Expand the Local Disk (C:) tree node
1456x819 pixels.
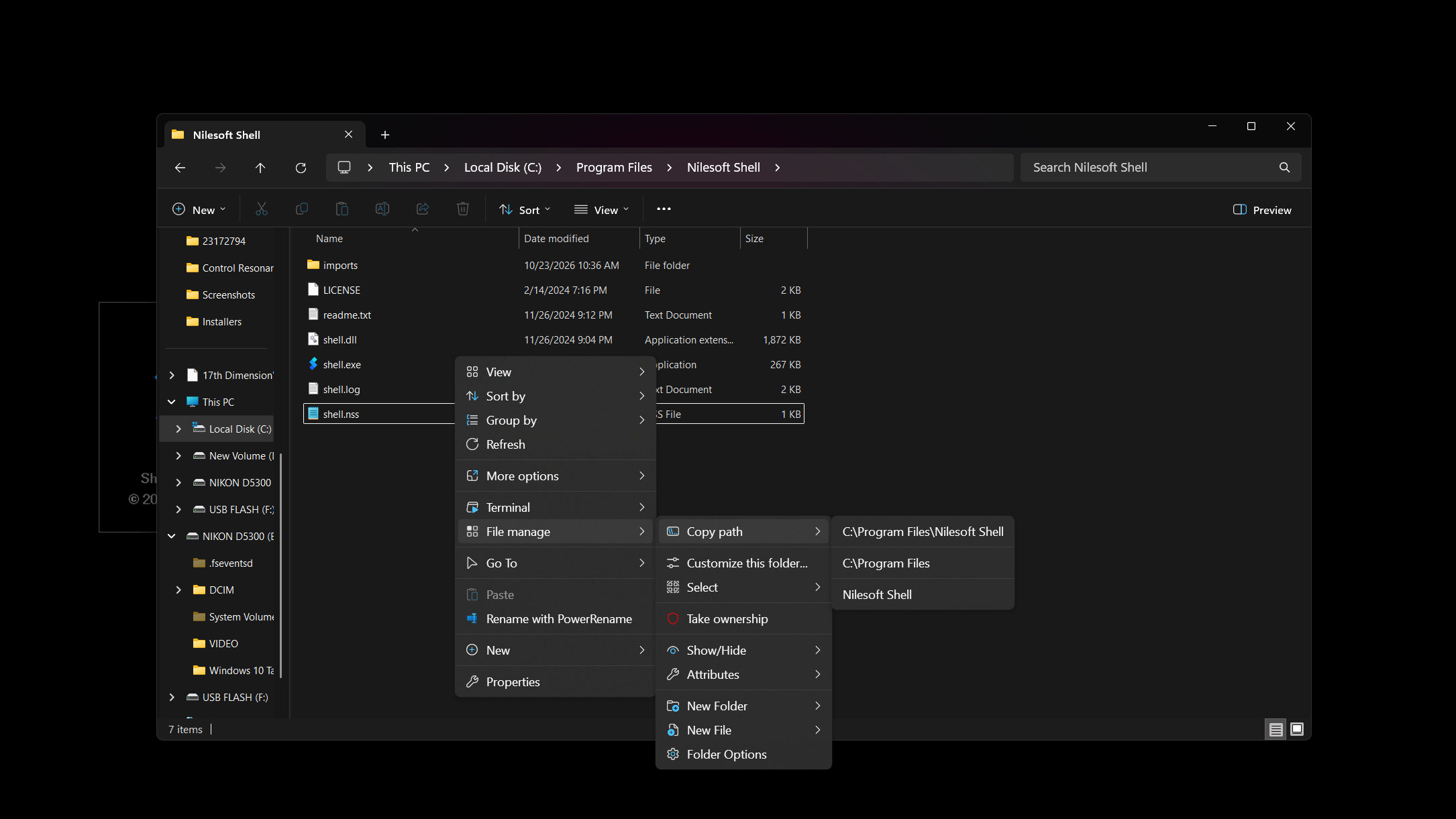pyautogui.click(x=178, y=429)
